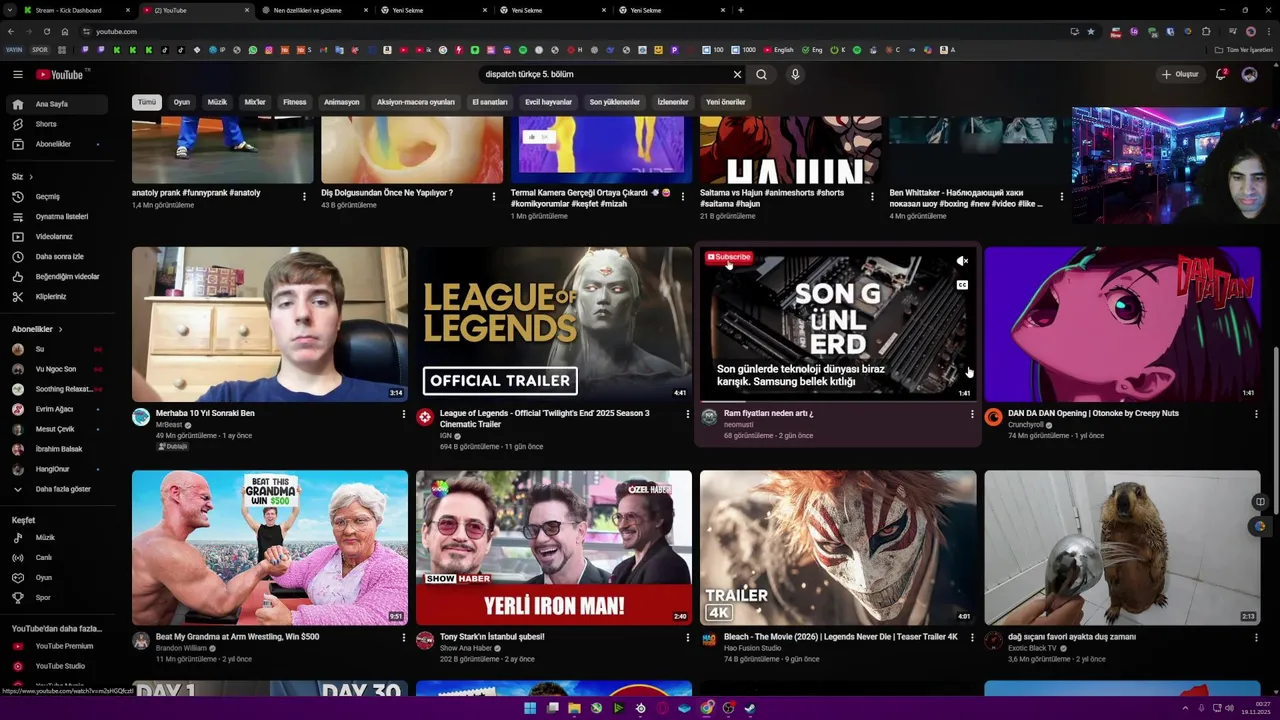Open the Yerli Iron Man thumbnail
Viewport: 1280px width, 720px height.
click(554, 548)
